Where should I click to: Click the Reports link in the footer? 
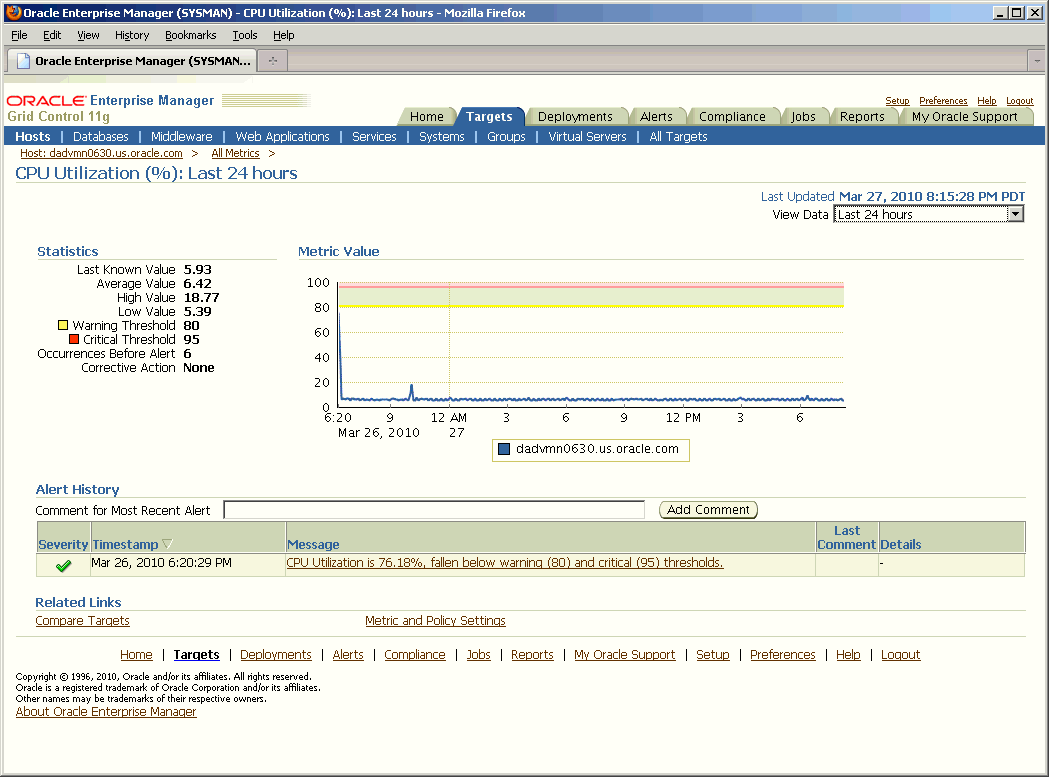(533, 655)
